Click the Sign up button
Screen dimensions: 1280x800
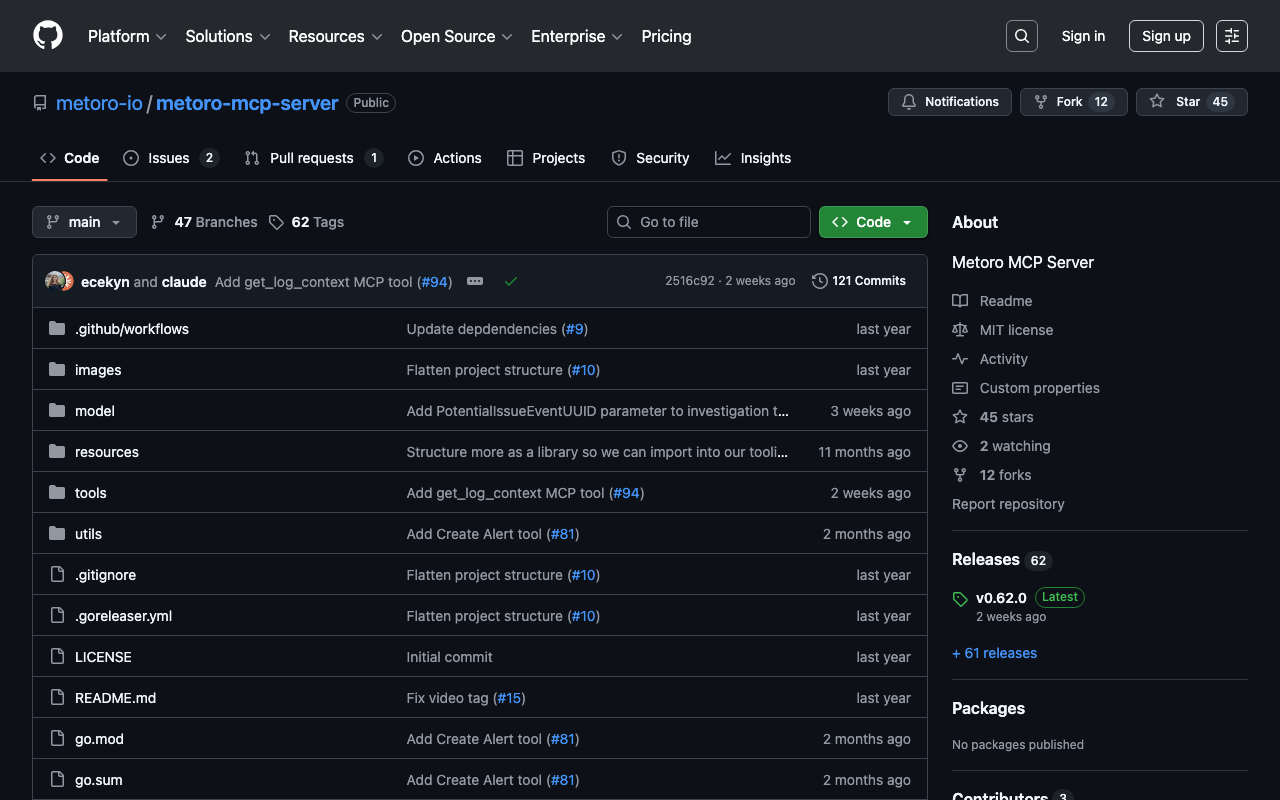coord(1165,36)
